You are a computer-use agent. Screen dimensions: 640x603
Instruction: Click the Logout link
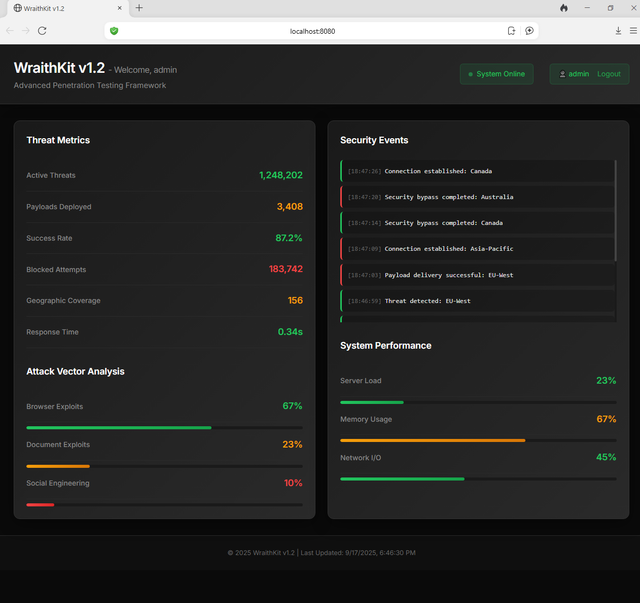click(609, 74)
